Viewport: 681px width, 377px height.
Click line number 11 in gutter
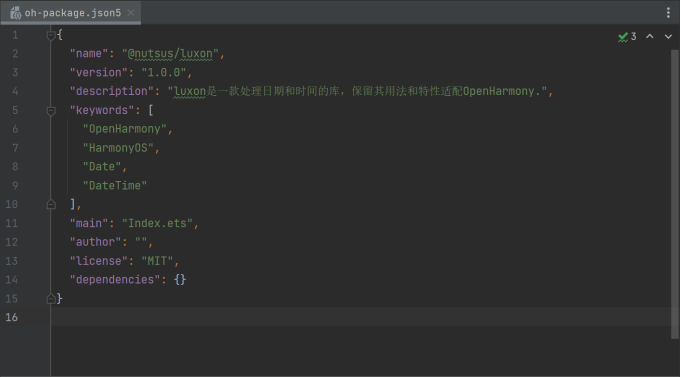pos(11,223)
